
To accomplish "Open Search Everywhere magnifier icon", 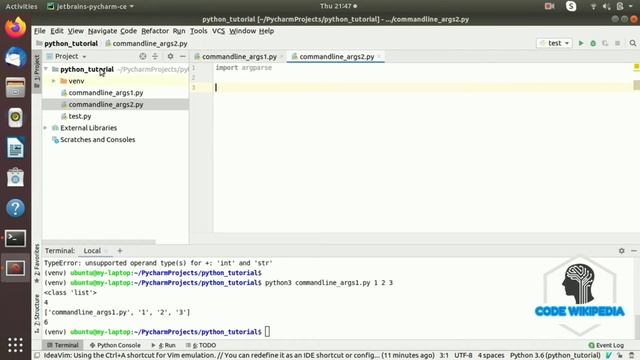I will [x=633, y=43].
